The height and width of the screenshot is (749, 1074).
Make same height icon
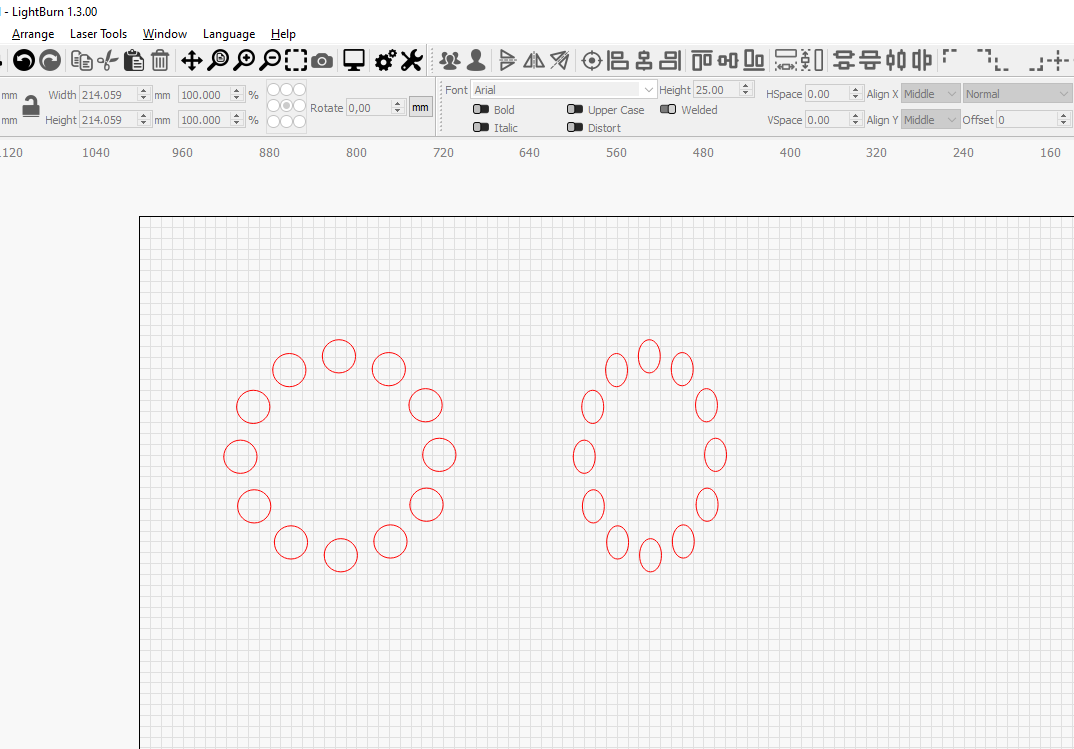[812, 61]
